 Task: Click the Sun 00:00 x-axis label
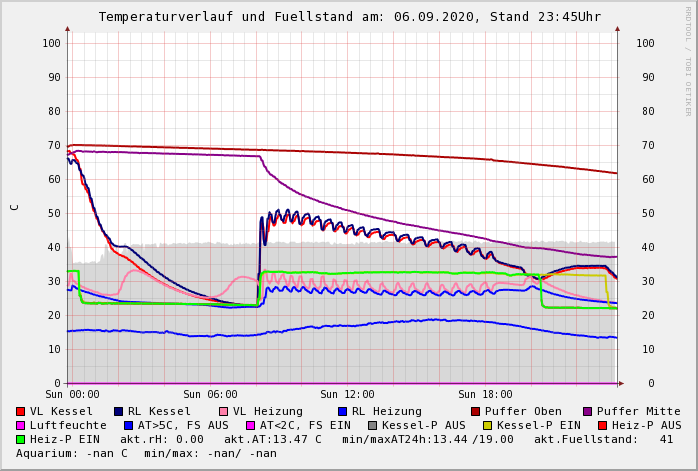(72, 395)
